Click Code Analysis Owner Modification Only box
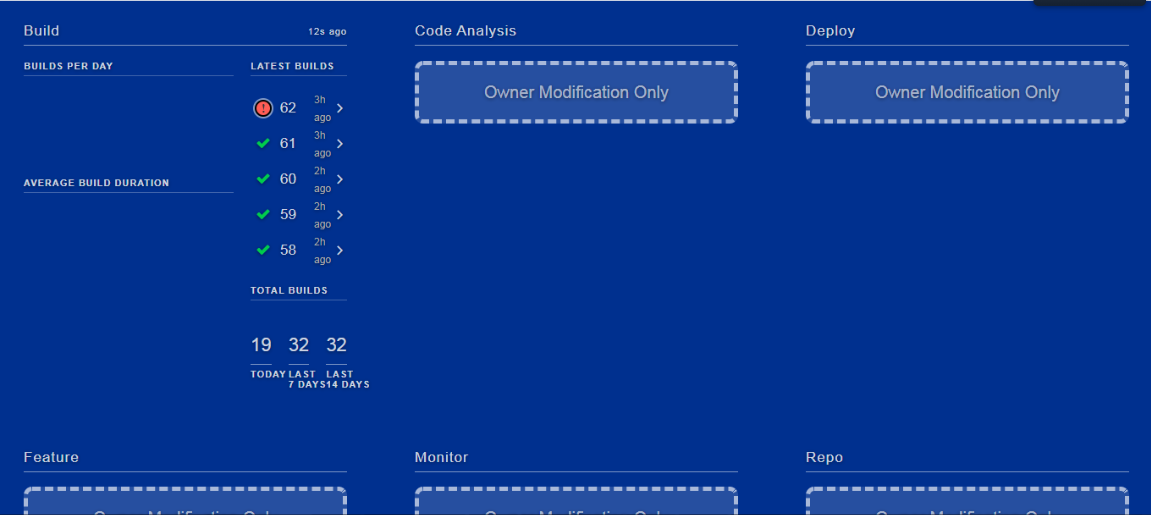The height and width of the screenshot is (515, 1151). point(576,92)
